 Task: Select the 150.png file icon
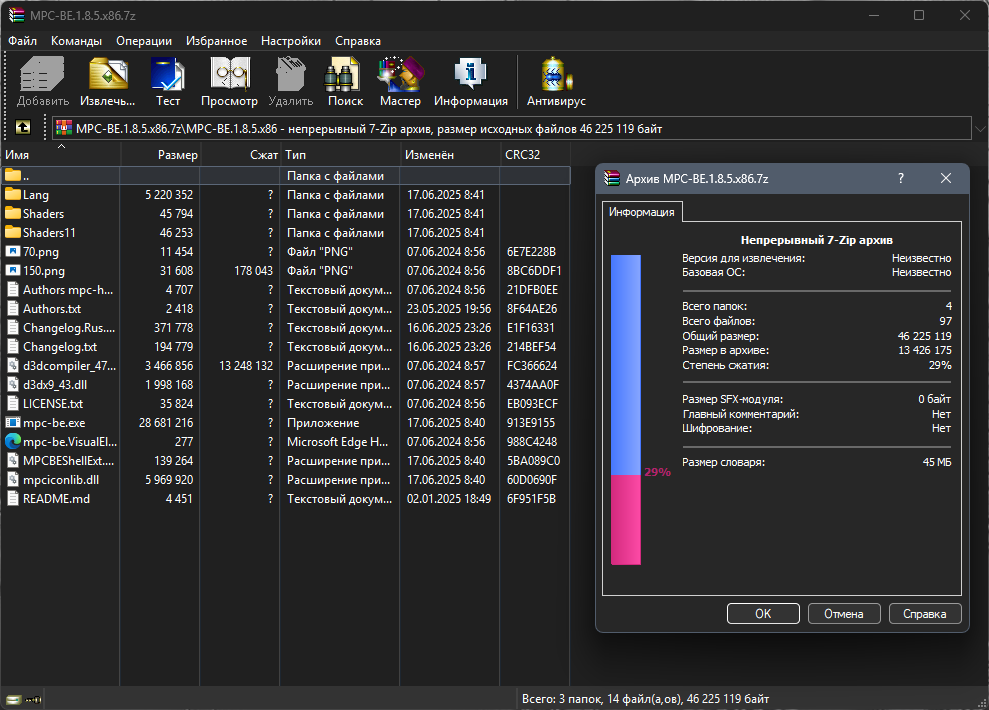pos(13,271)
